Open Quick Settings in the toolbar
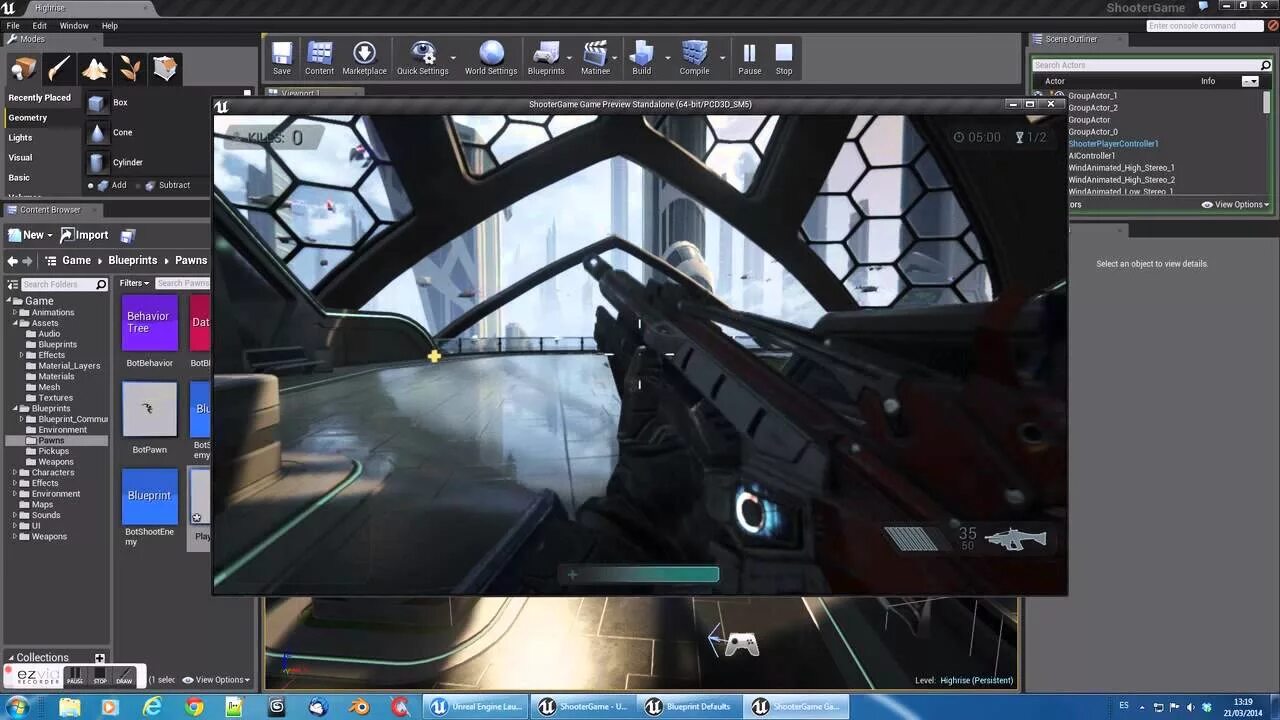 coord(422,58)
